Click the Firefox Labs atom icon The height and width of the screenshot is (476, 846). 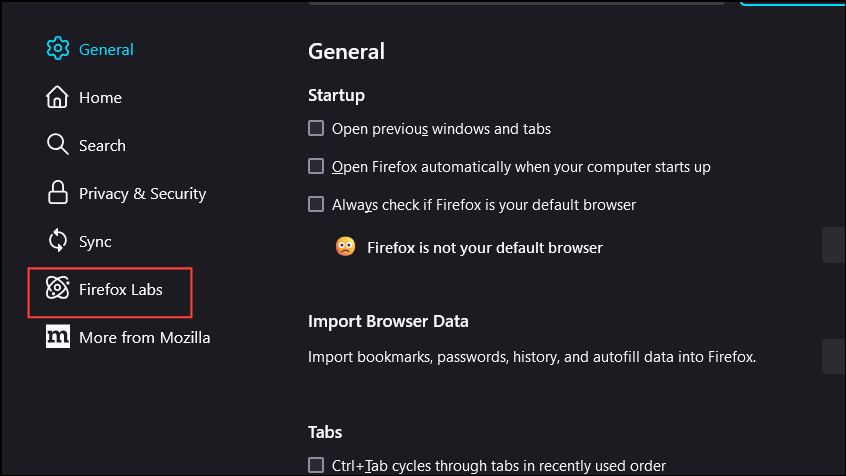tap(57, 289)
